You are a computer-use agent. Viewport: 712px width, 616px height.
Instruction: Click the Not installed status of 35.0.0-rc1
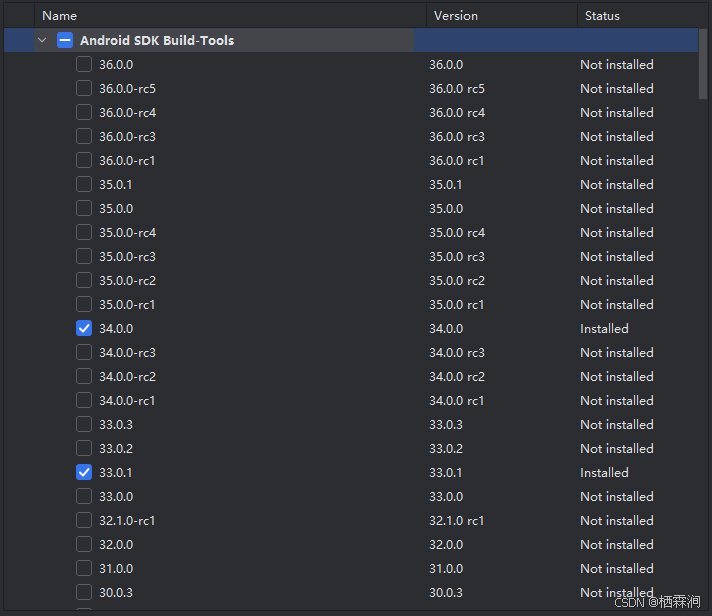tap(617, 305)
